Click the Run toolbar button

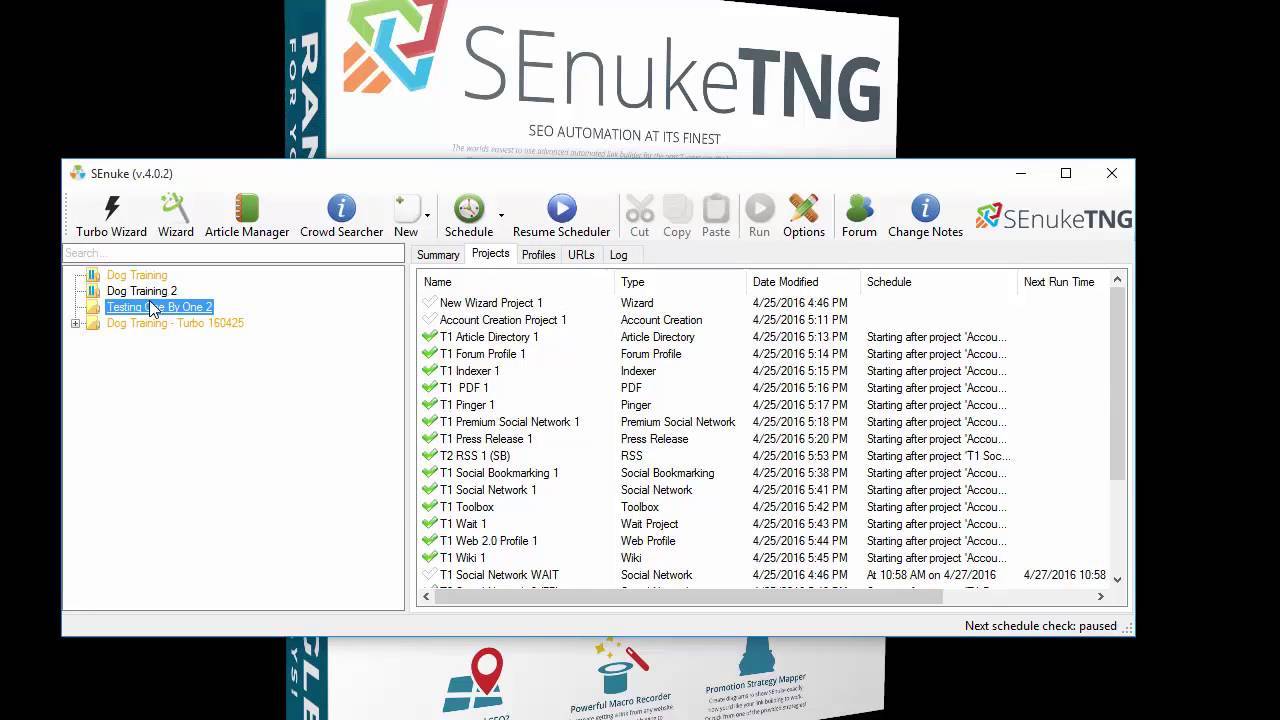tap(759, 216)
